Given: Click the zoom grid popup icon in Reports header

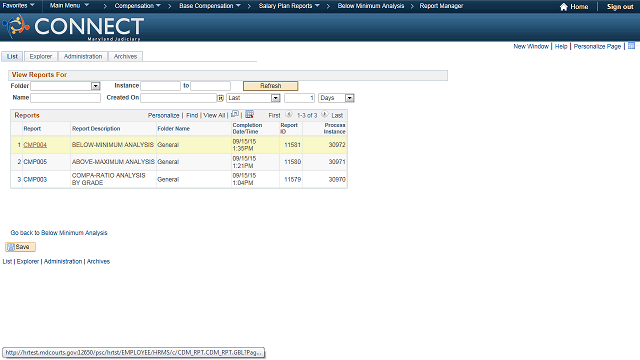Looking at the screenshot, I should pos(235,114).
